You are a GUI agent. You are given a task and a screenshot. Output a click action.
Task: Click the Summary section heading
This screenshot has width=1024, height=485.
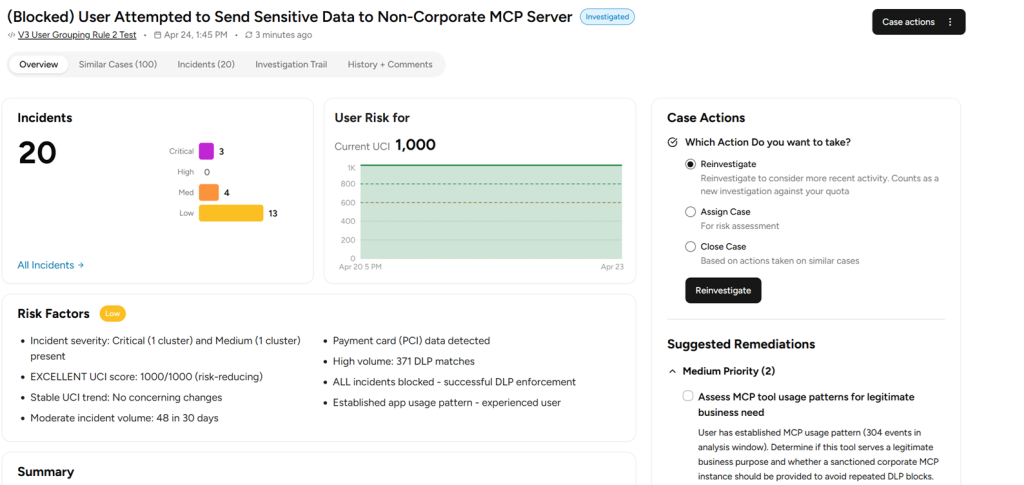click(x=46, y=472)
